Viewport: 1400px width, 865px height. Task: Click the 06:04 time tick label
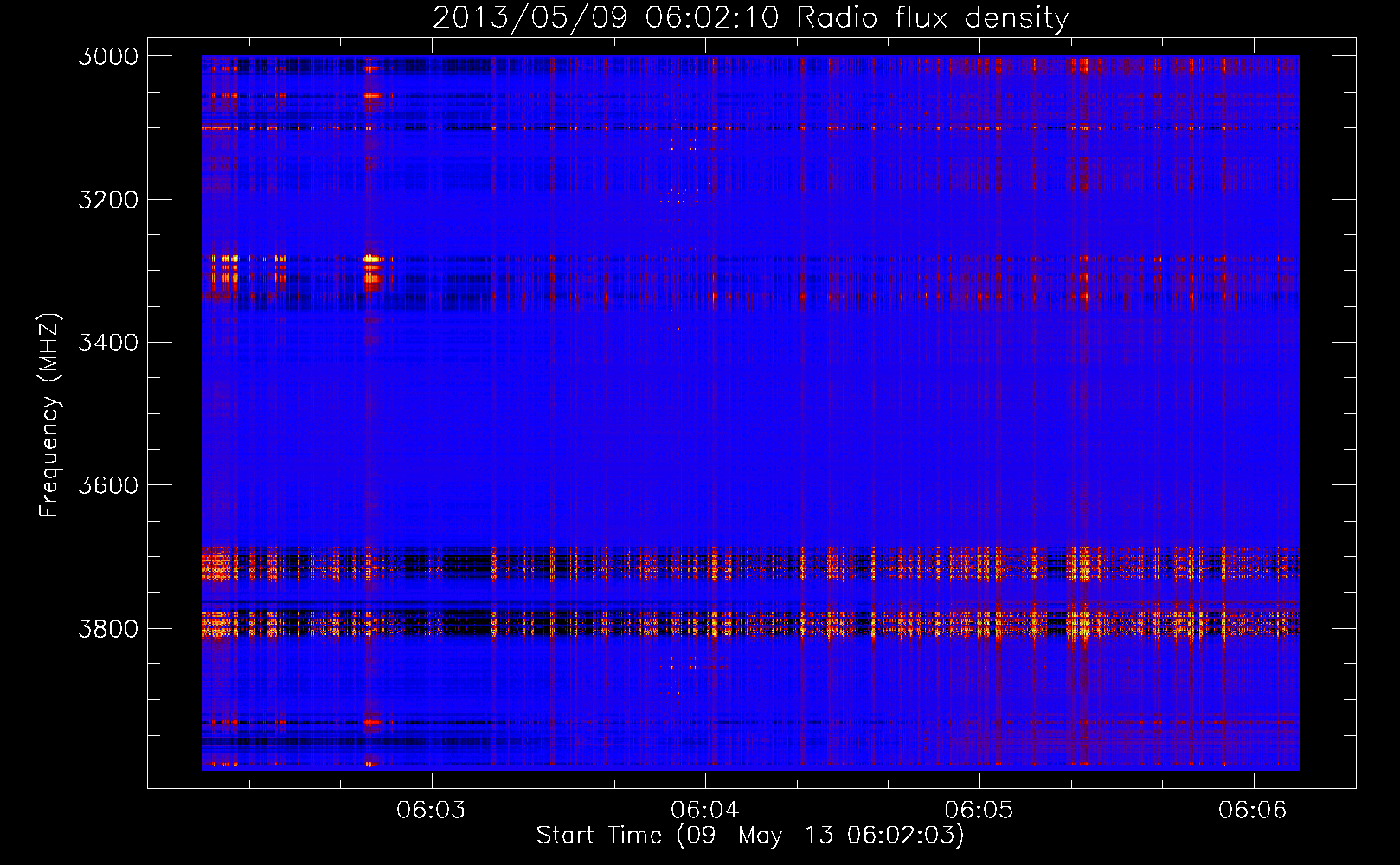pos(705,810)
